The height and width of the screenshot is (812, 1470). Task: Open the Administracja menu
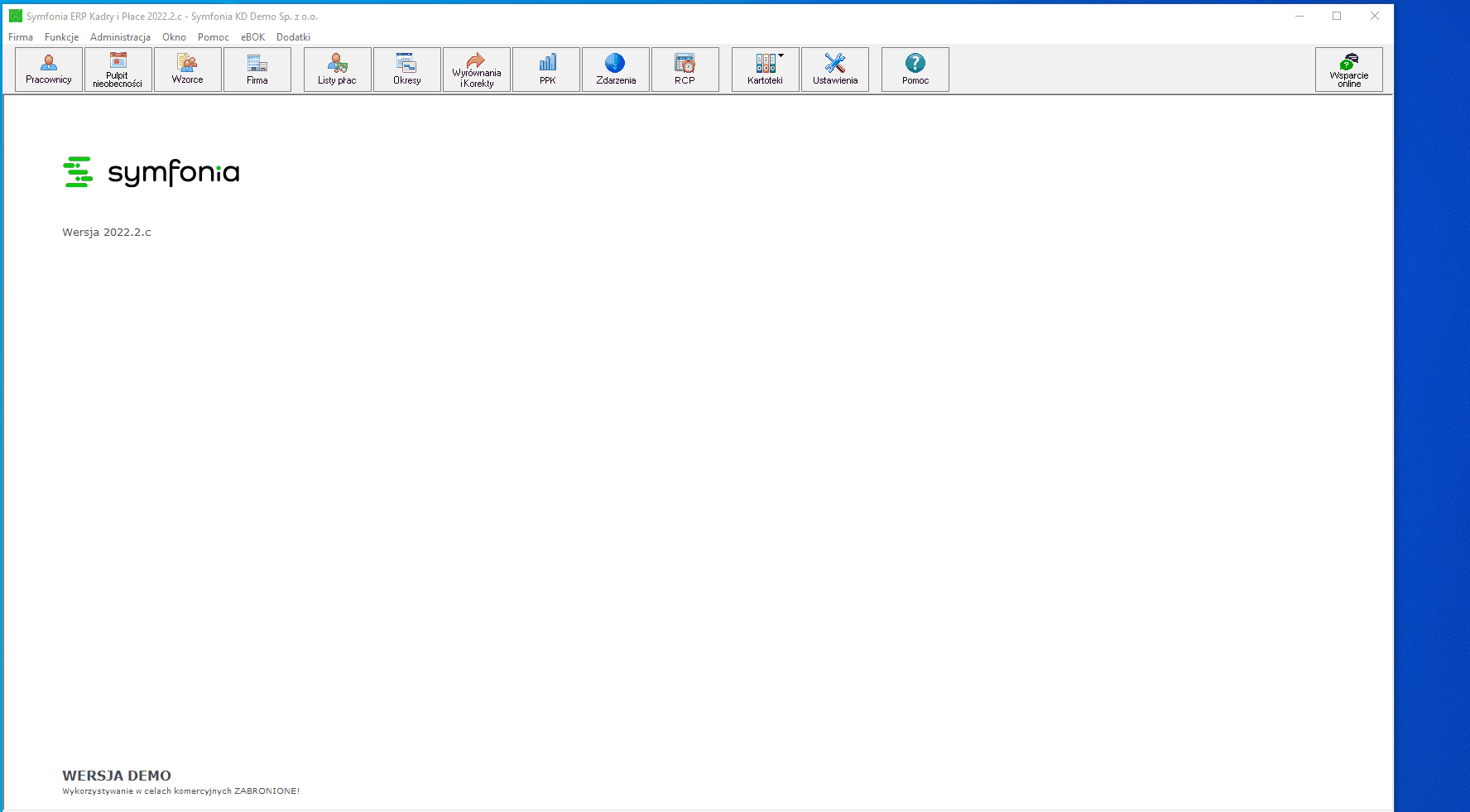coord(121,37)
